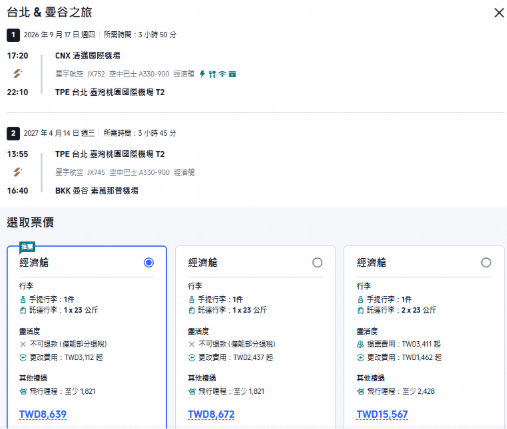Screen dimensions: 507x429
Task: Click the refund fee icon beside TWD3,411
Action: (360, 344)
